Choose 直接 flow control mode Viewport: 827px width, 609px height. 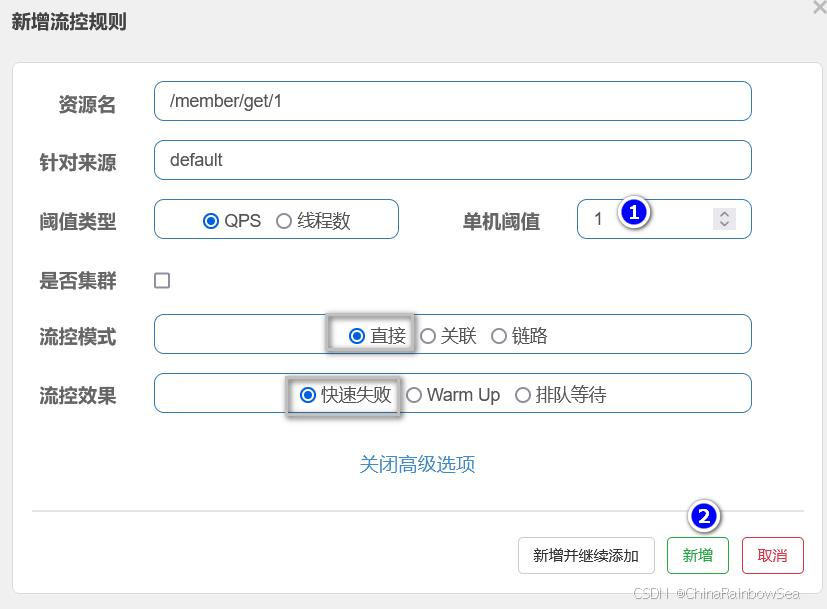point(357,336)
